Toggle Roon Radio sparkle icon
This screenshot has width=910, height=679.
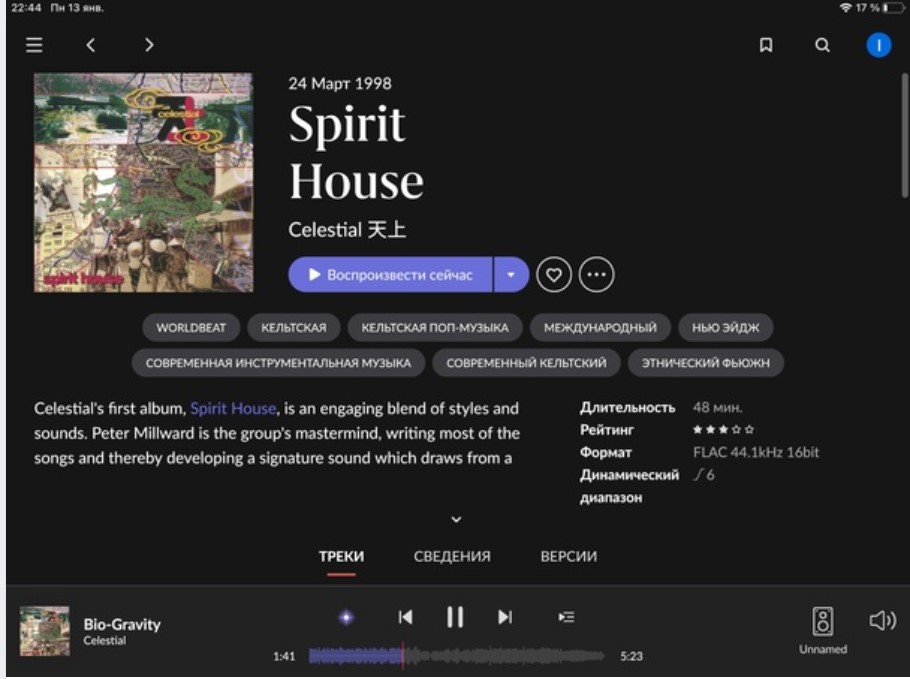coord(346,617)
